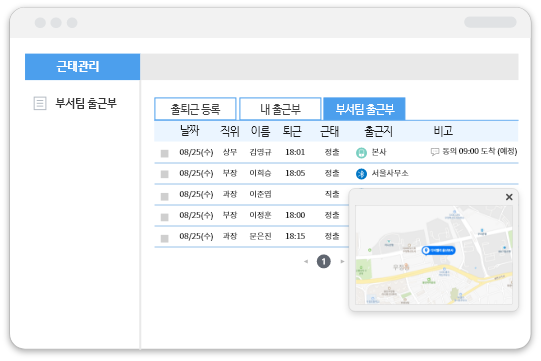Click the 상무 rank cell
The height and width of the screenshot is (361, 541).
pyautogui.click(x=230, y=152)
